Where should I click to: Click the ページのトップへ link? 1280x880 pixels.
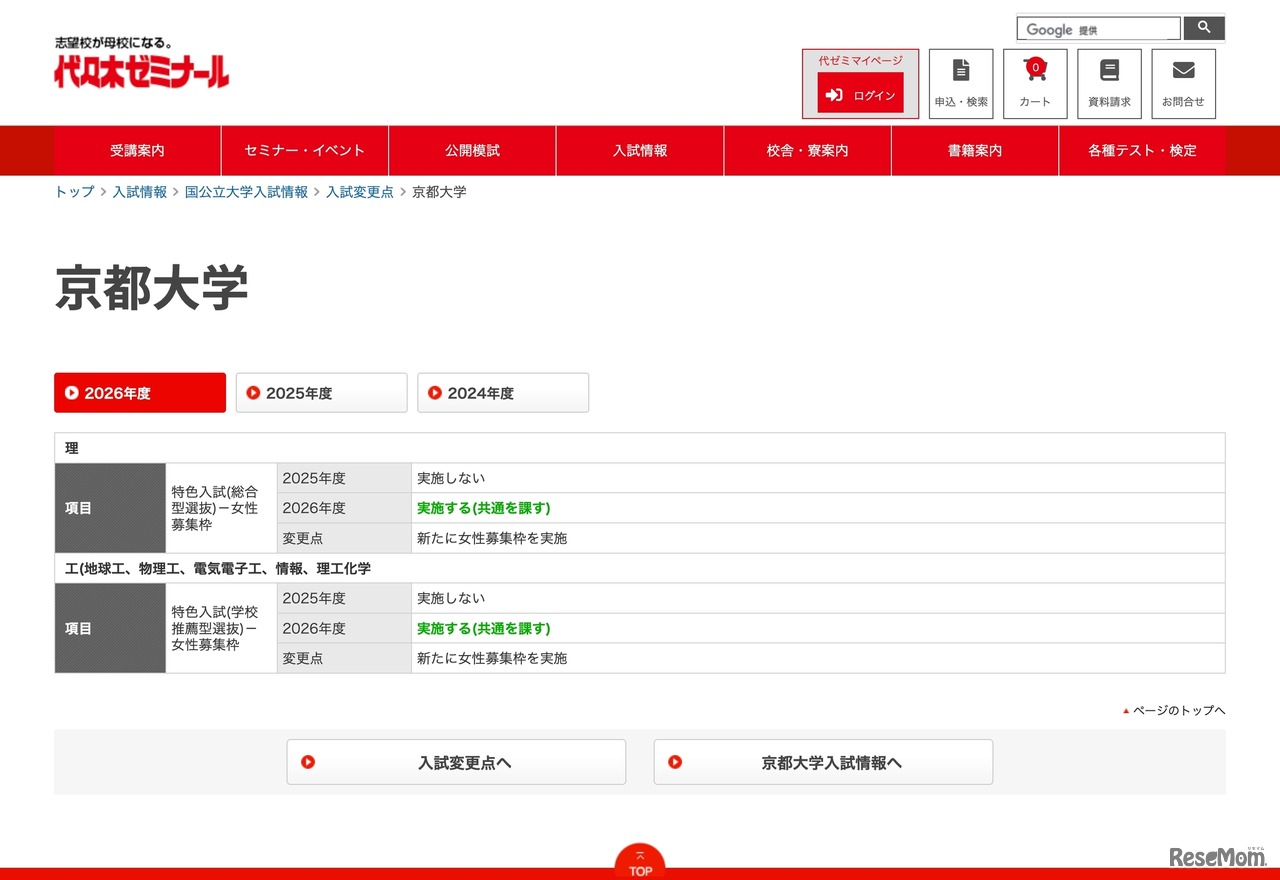(x=1178, y=711)
